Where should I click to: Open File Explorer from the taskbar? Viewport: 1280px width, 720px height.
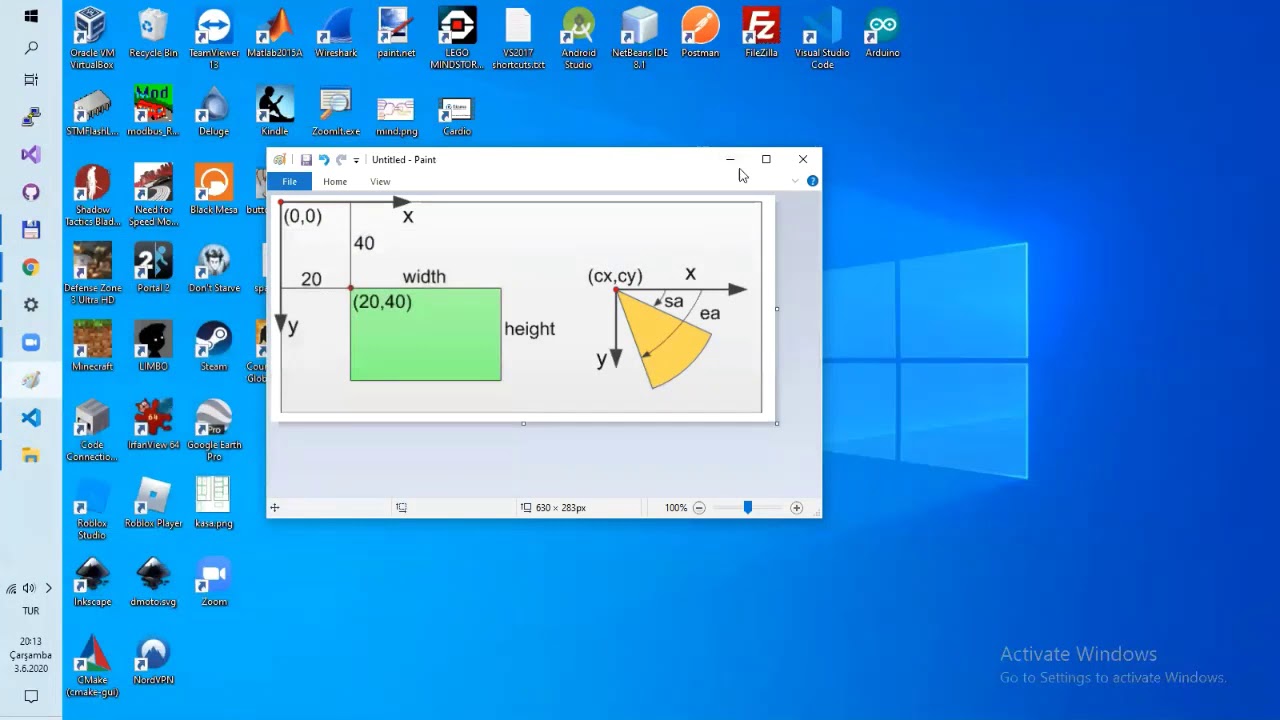click(31, 456)
